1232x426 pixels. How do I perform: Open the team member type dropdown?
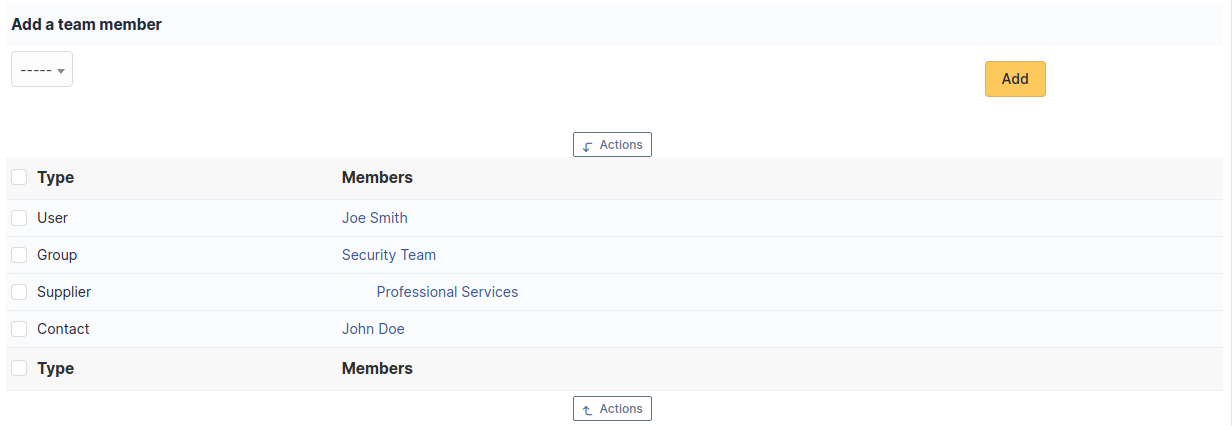pos(42,69)
